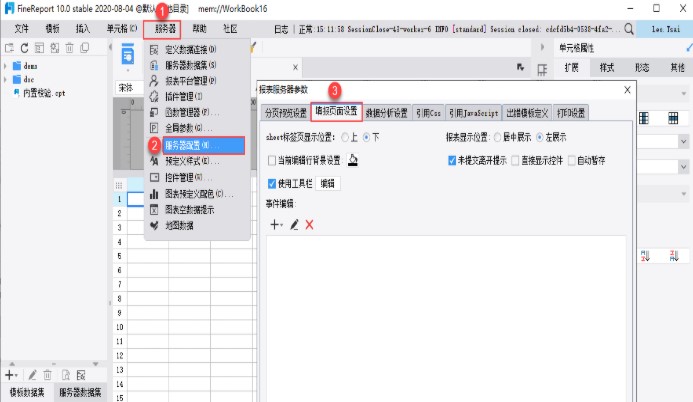Switch to 扩展 cell property tab
The image size is (693, 402).
pos(571,68)
